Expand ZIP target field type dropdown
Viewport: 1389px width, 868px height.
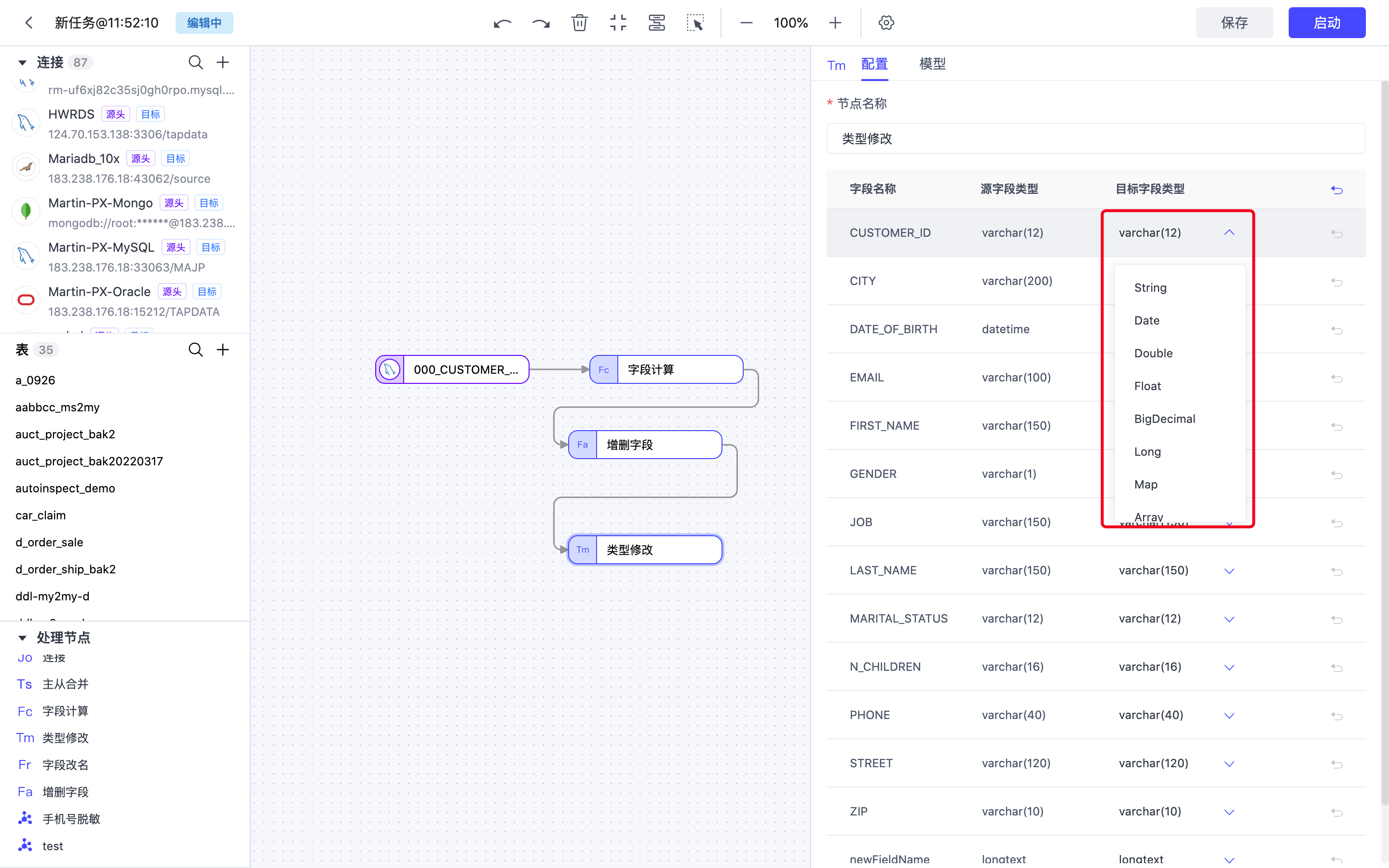coord(1229,812)
